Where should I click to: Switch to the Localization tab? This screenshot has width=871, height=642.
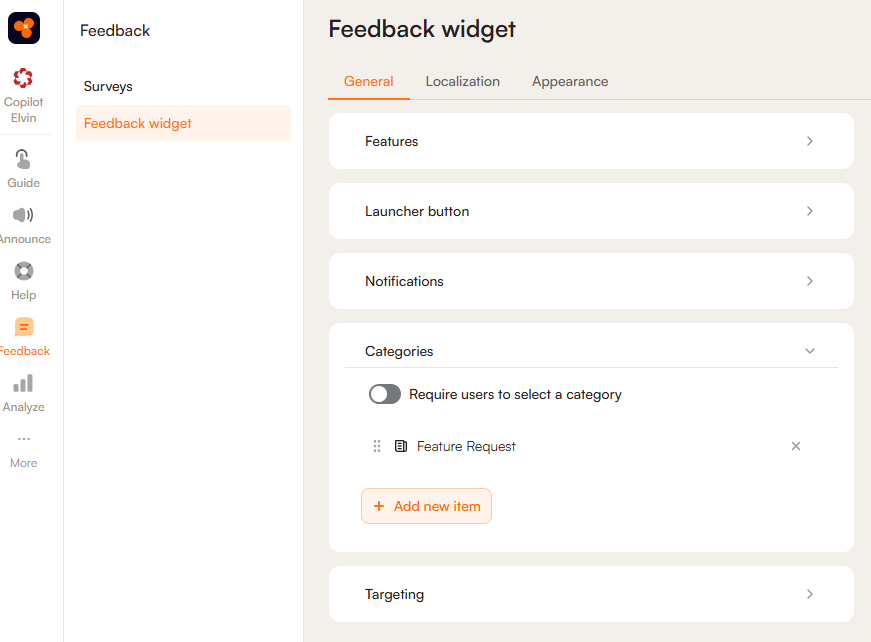pos(462,81)
